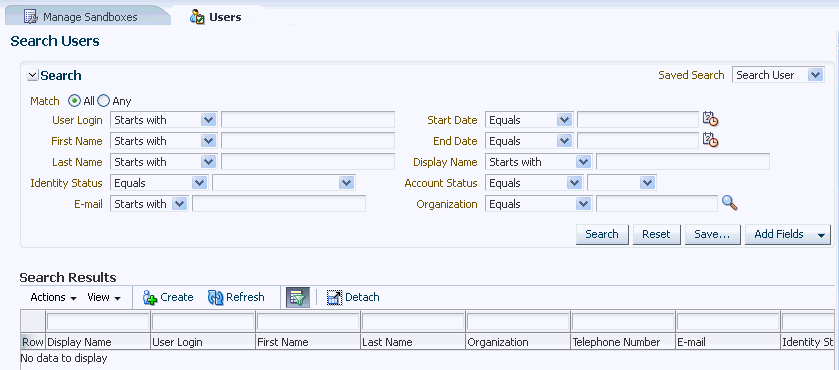This screenshot has width=839, height=370.
Task: Click the filter box above Last Name column
Action: (x=413, y=322)
